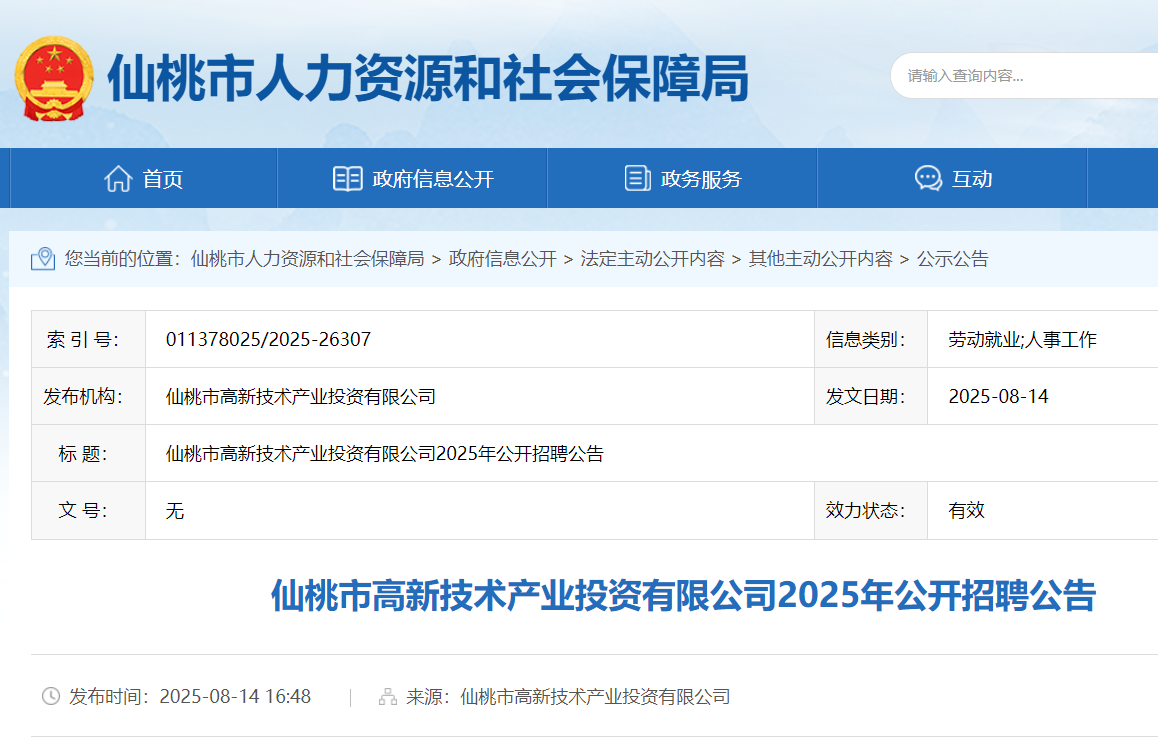
Task: Click the home icon in navigation bar
Action: [118, 179]
